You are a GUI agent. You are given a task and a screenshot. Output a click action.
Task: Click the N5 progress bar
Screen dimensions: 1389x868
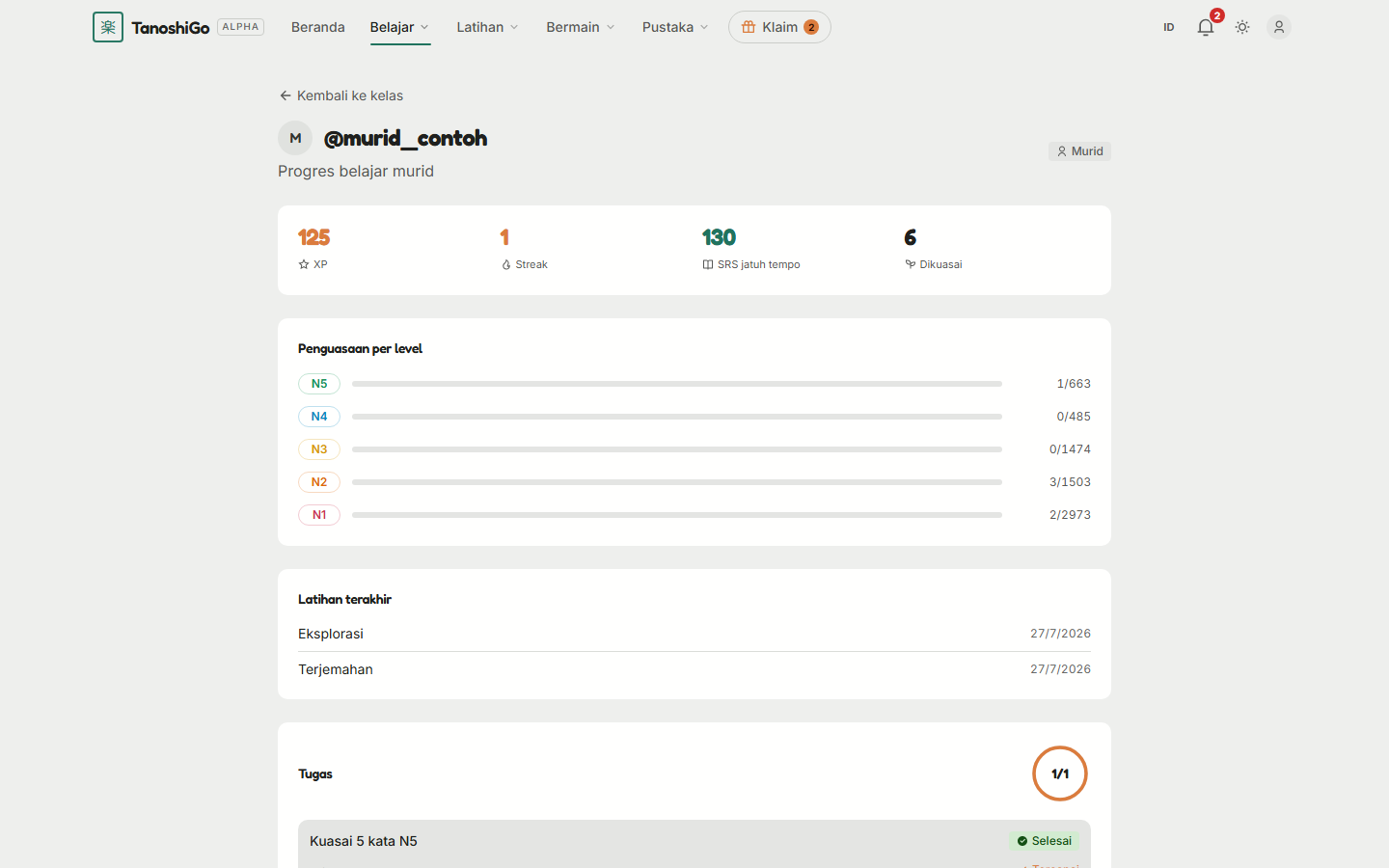(x=677, y=384)
